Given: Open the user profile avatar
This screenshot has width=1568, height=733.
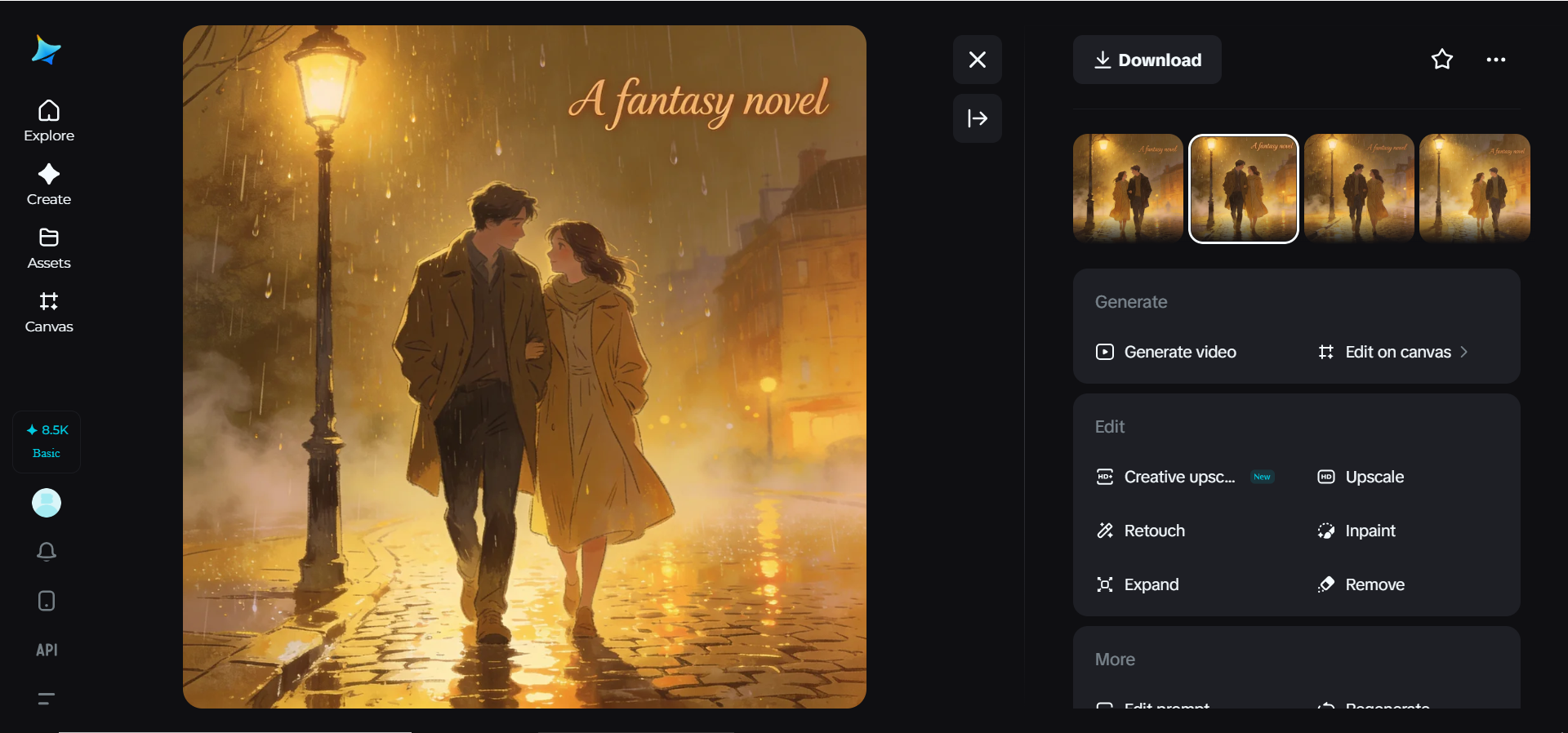Looking at the screenshot, I should click(47, 503).
